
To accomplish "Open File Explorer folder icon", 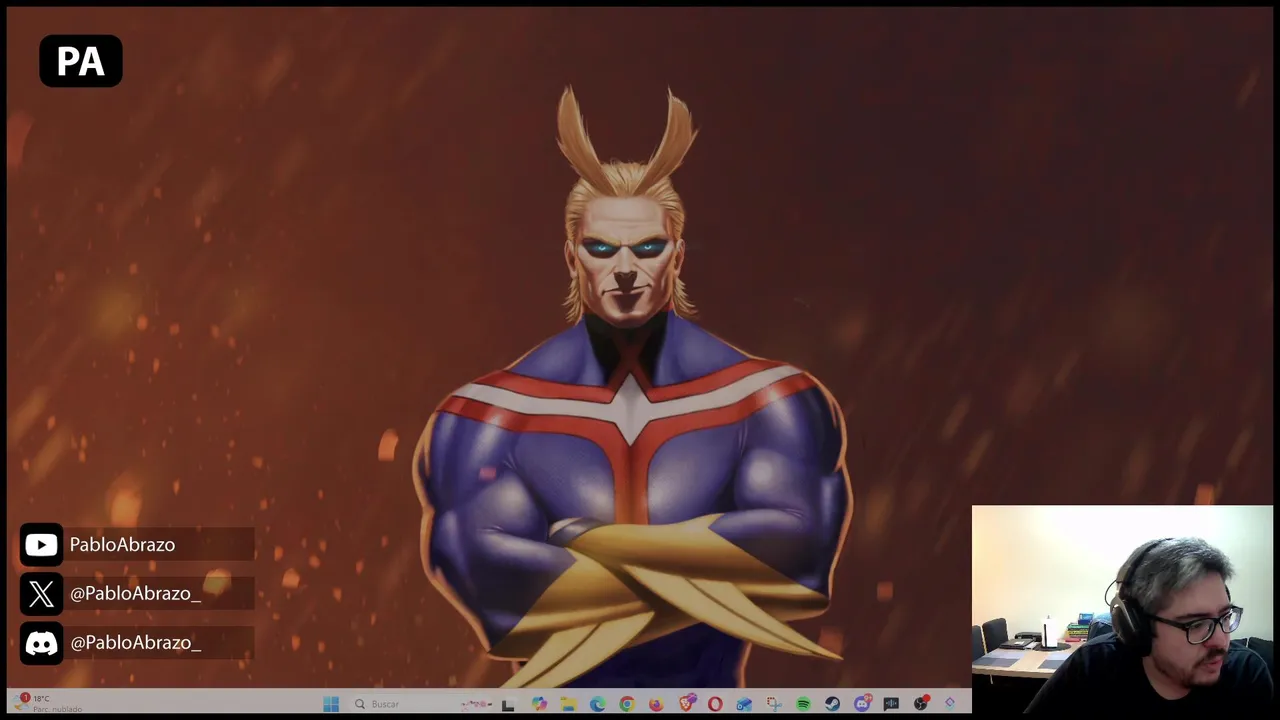I will tap(568, 704).
